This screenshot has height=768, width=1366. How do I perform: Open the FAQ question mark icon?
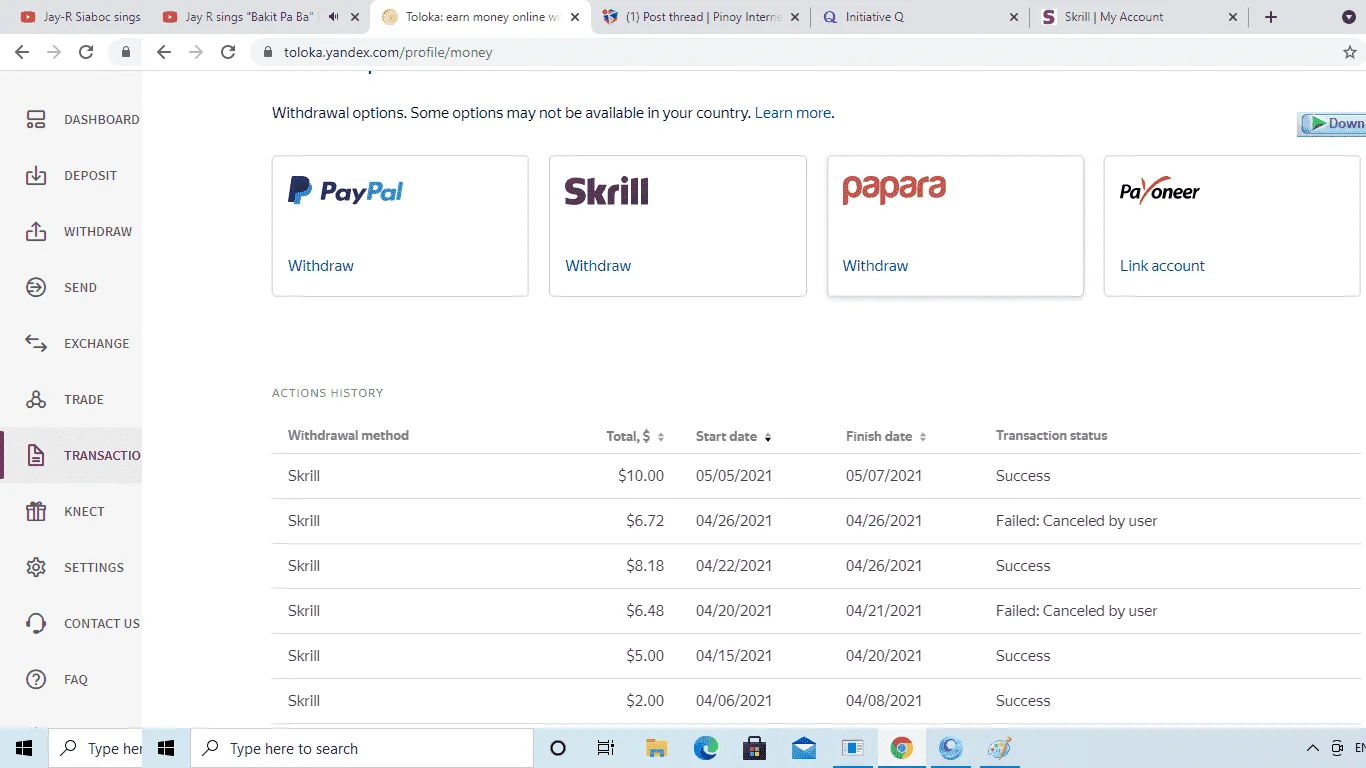point(36,680)
